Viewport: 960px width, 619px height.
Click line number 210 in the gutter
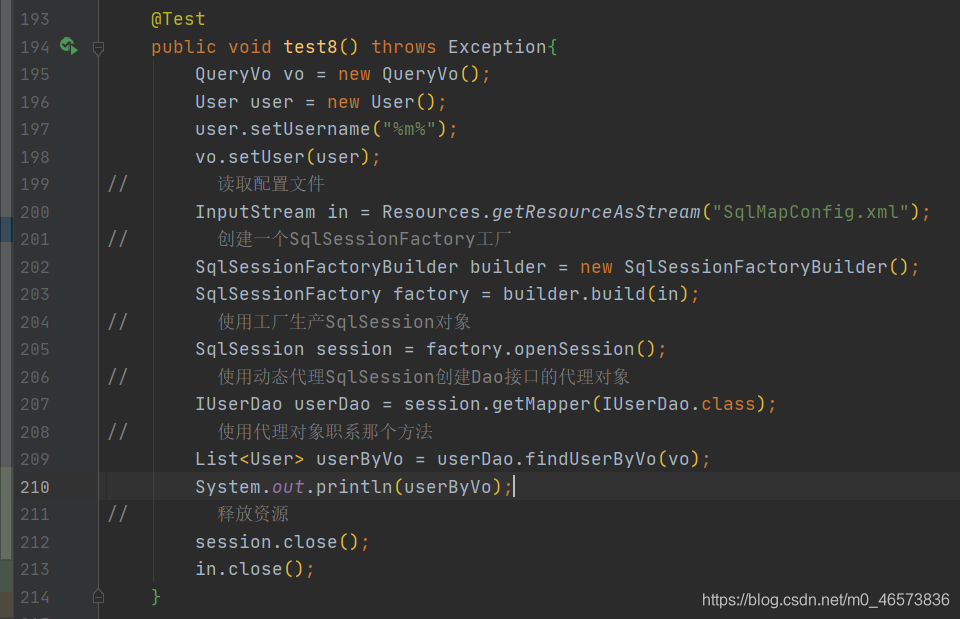(x=34, y=487)
